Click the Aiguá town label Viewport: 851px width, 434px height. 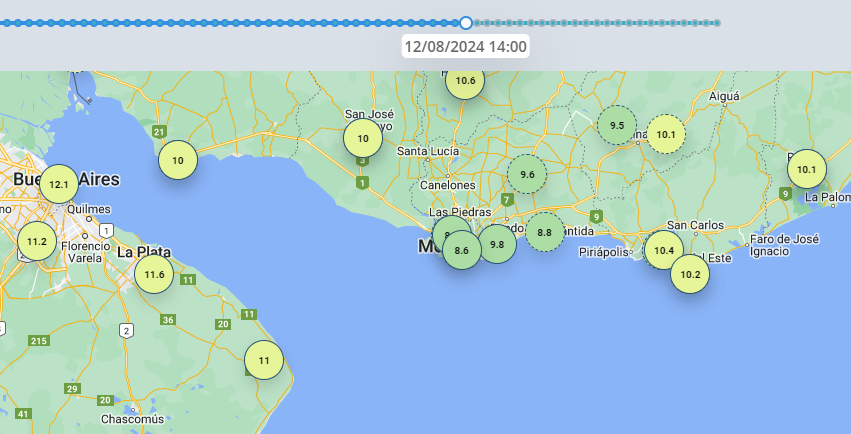click(x=724, y=97)
